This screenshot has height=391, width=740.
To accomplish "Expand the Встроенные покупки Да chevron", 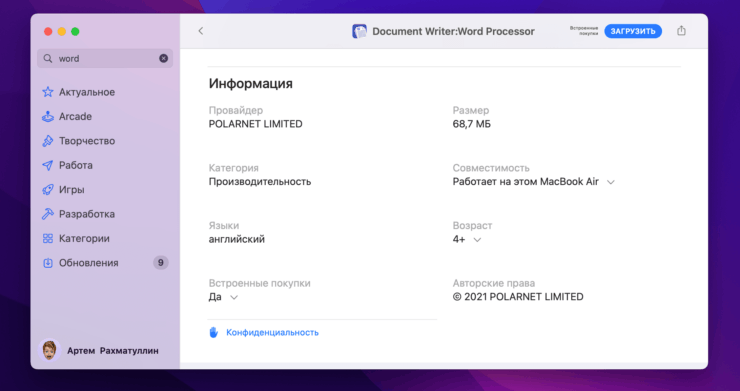I will [x=234, y=298].
